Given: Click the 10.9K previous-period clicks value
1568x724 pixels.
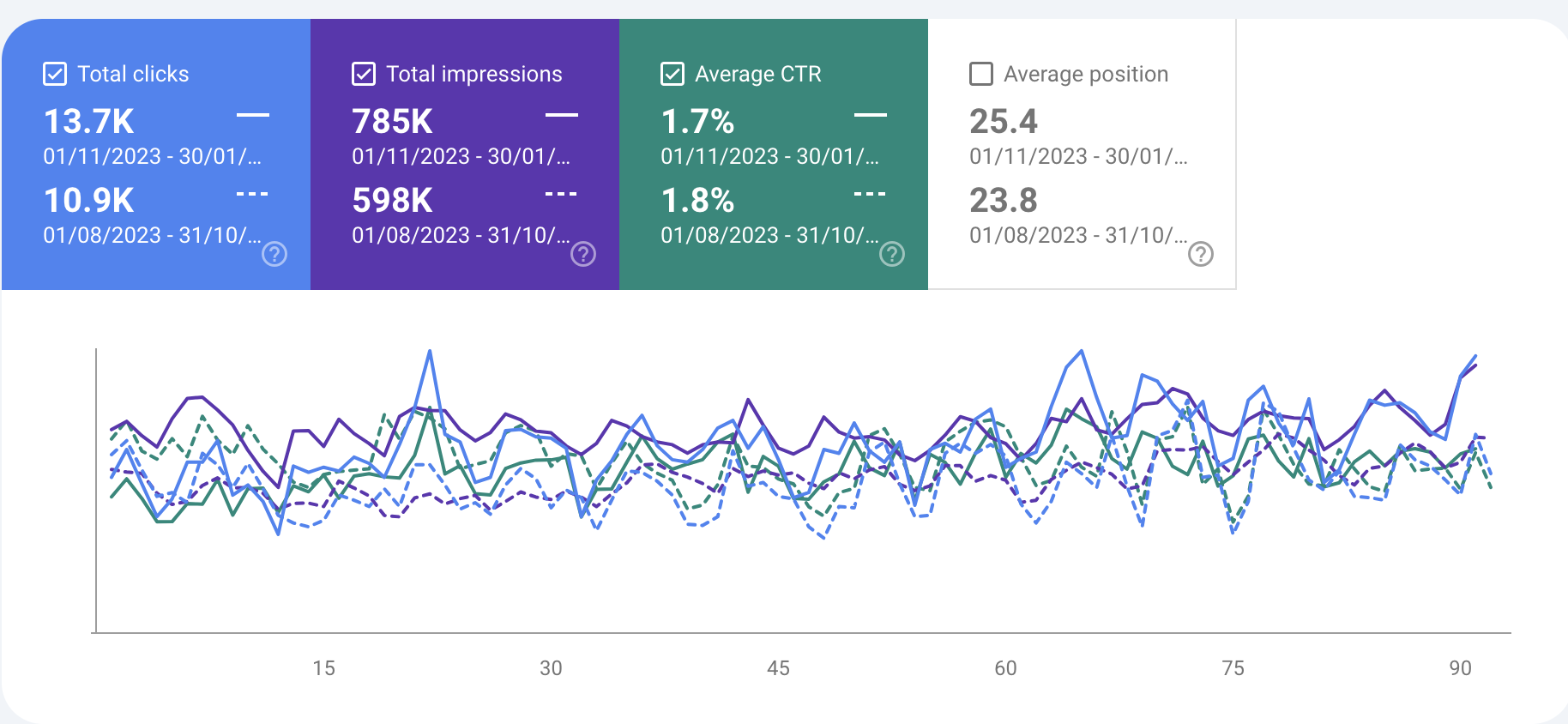Looking at the screenshot, I should pyautogui.click(x=89, y=201).
